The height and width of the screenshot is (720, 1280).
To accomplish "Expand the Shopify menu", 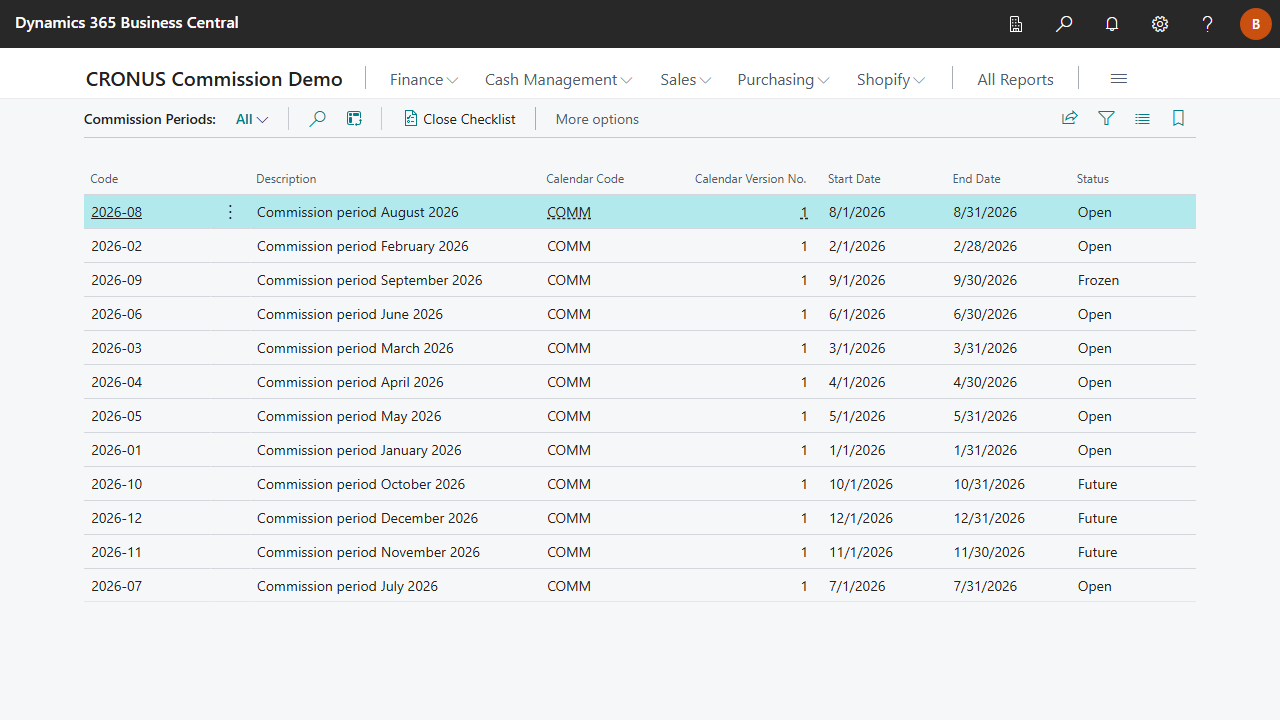I will [890, 79].
